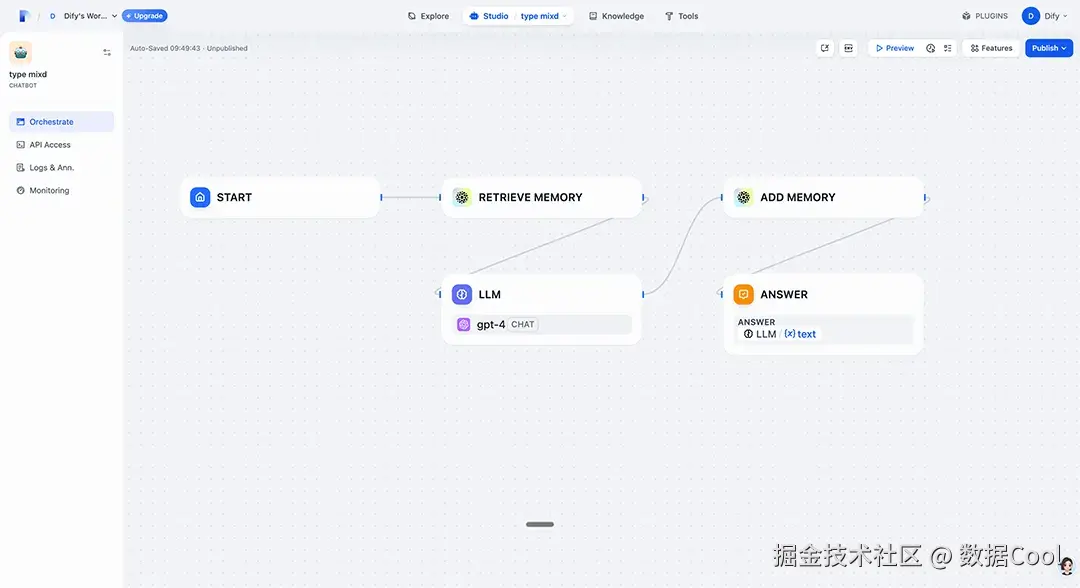This screenshot has width=1080, height=588.
Task: View version history via the clock icon
Action: [x=929, y=47]
